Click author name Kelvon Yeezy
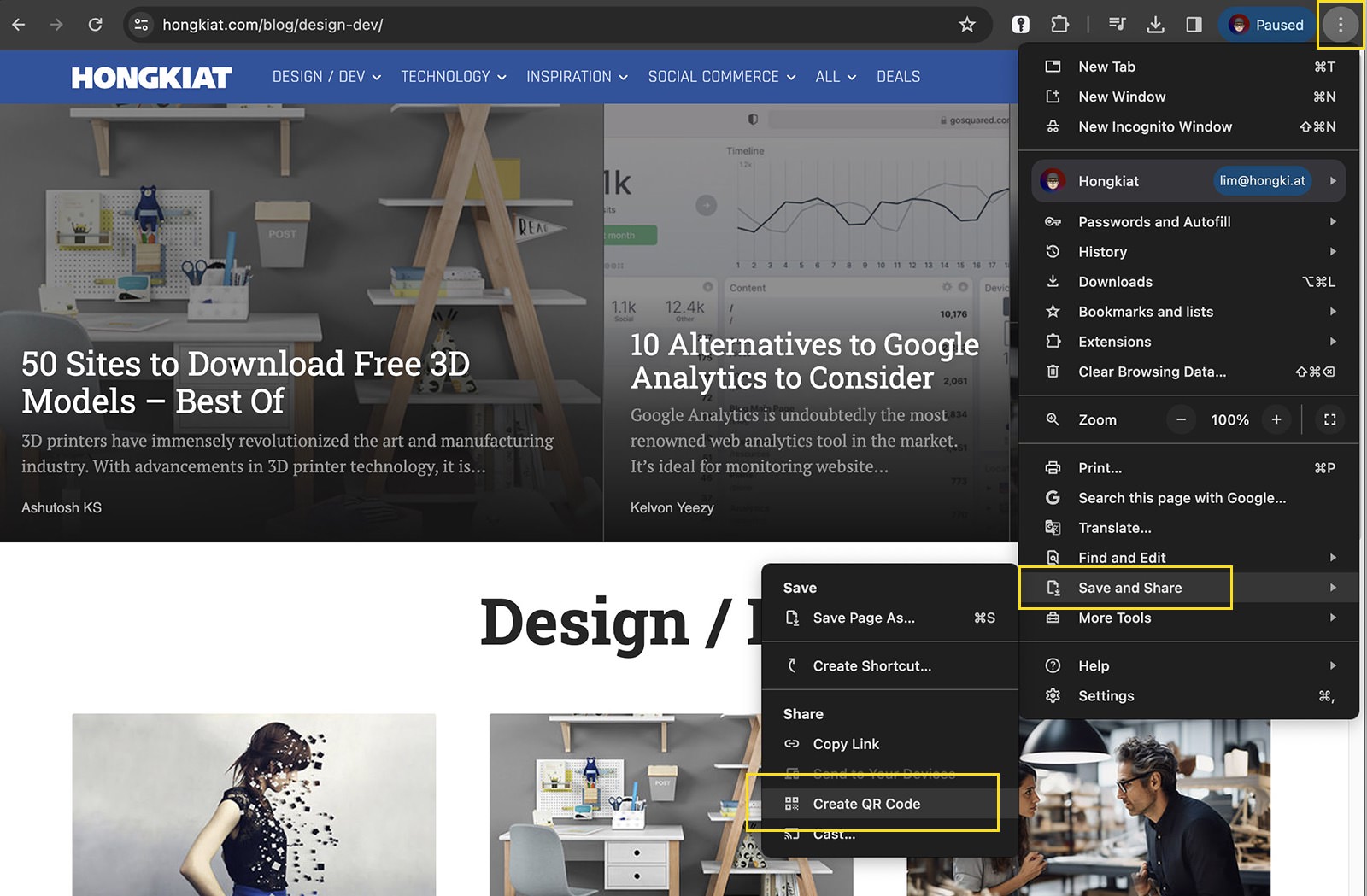The image size is (1367, 896). click(672, 507)
